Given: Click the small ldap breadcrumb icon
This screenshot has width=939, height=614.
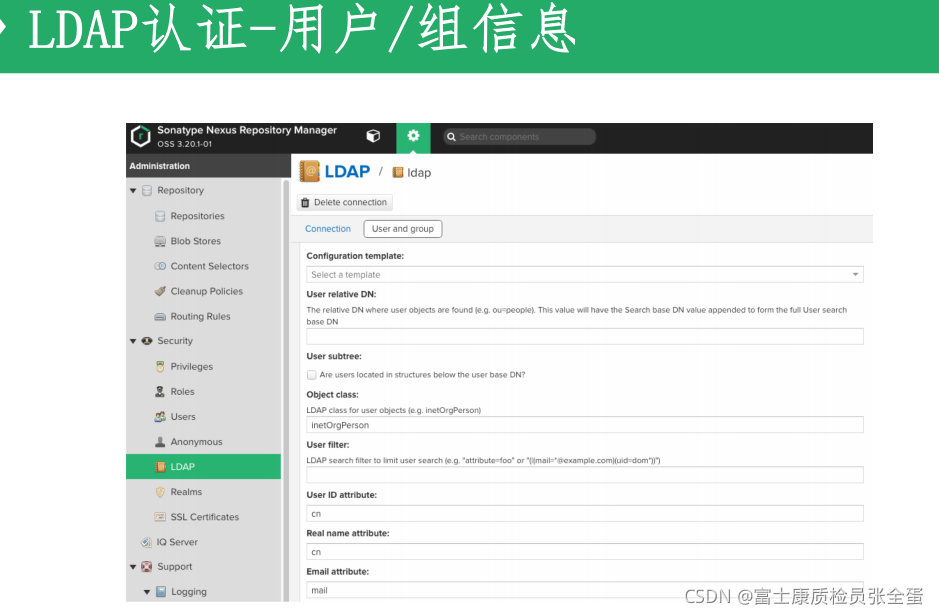Looking at the screenshot, I should click(398, 173).
